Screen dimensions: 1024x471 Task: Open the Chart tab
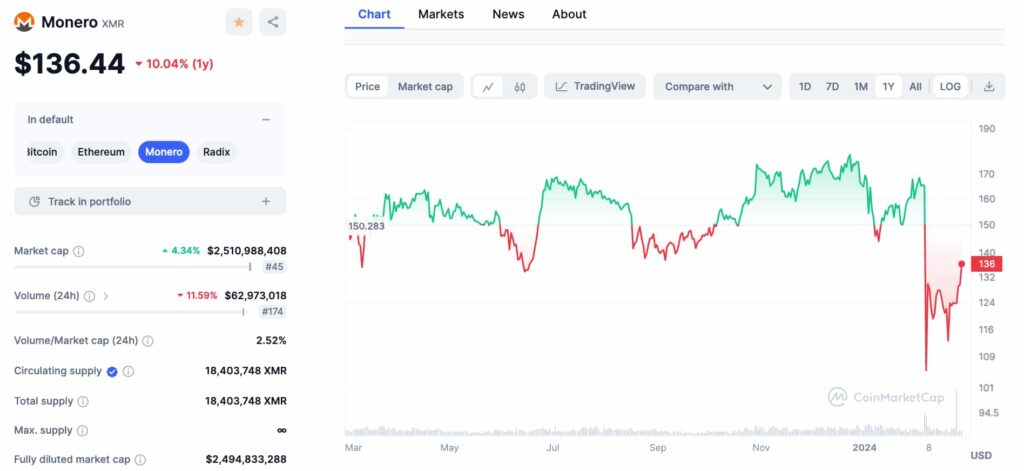tap(374, 14)
